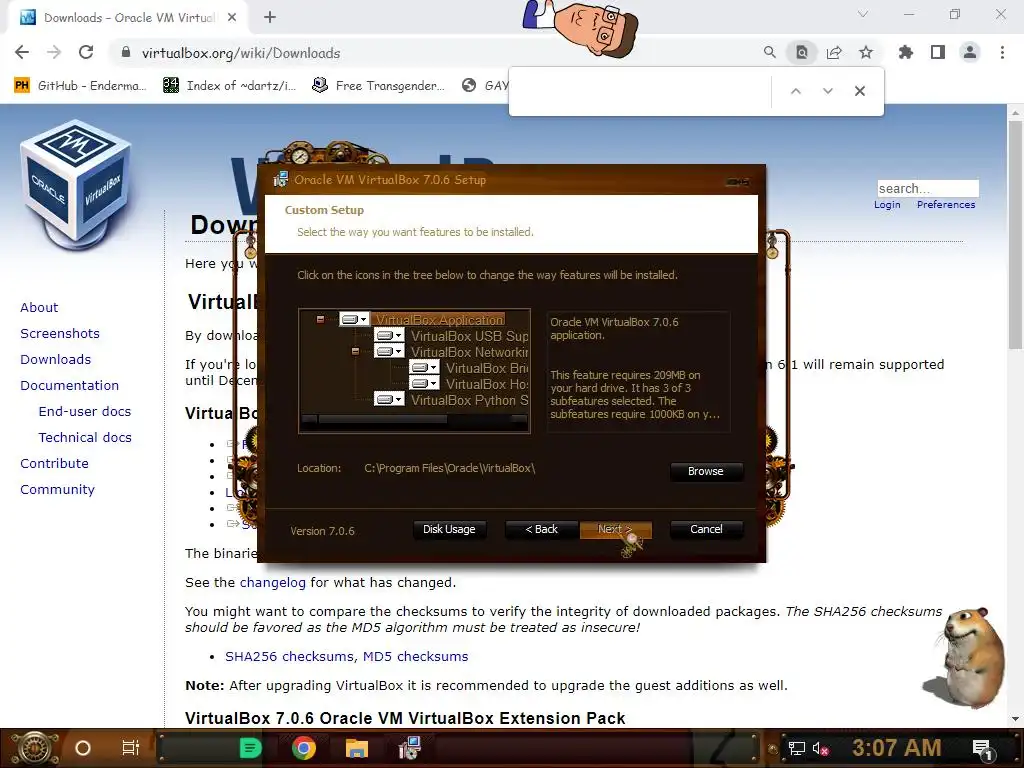Click the Browse button
The width and height of the screenshot is (1024, 768).
click(706, 472)
